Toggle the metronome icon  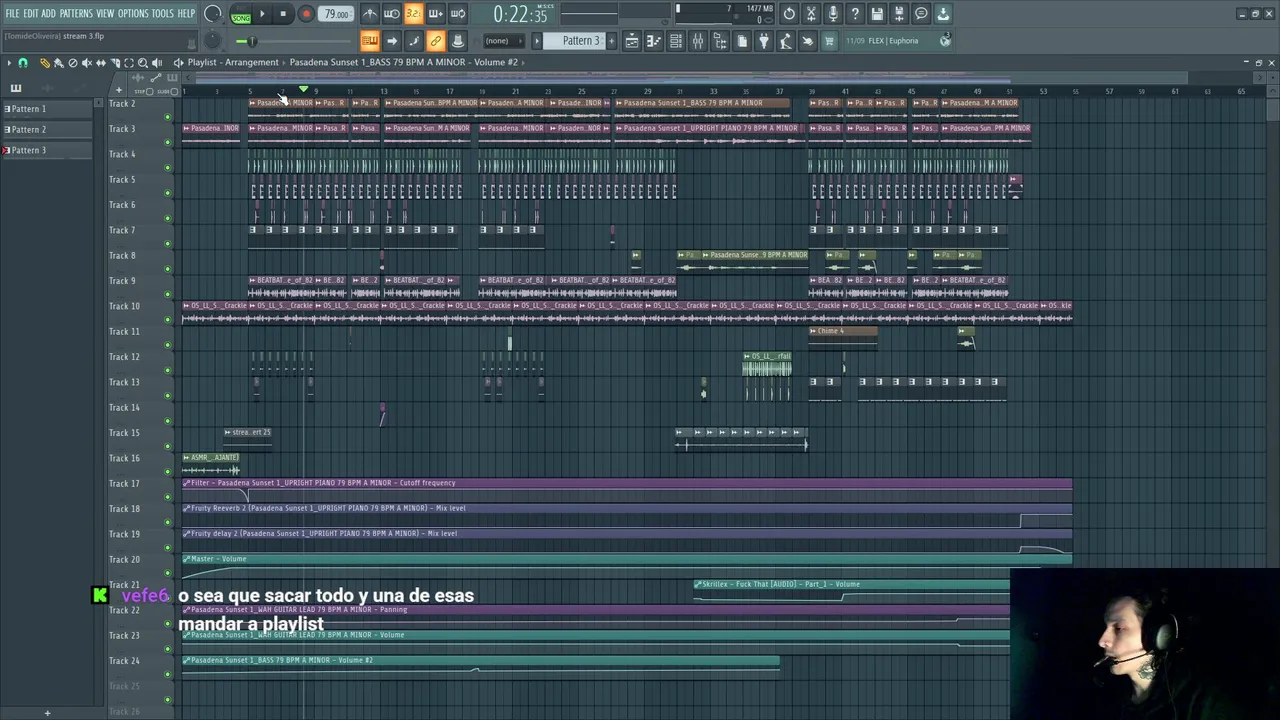pyautogui.click(x=370, y=14)
